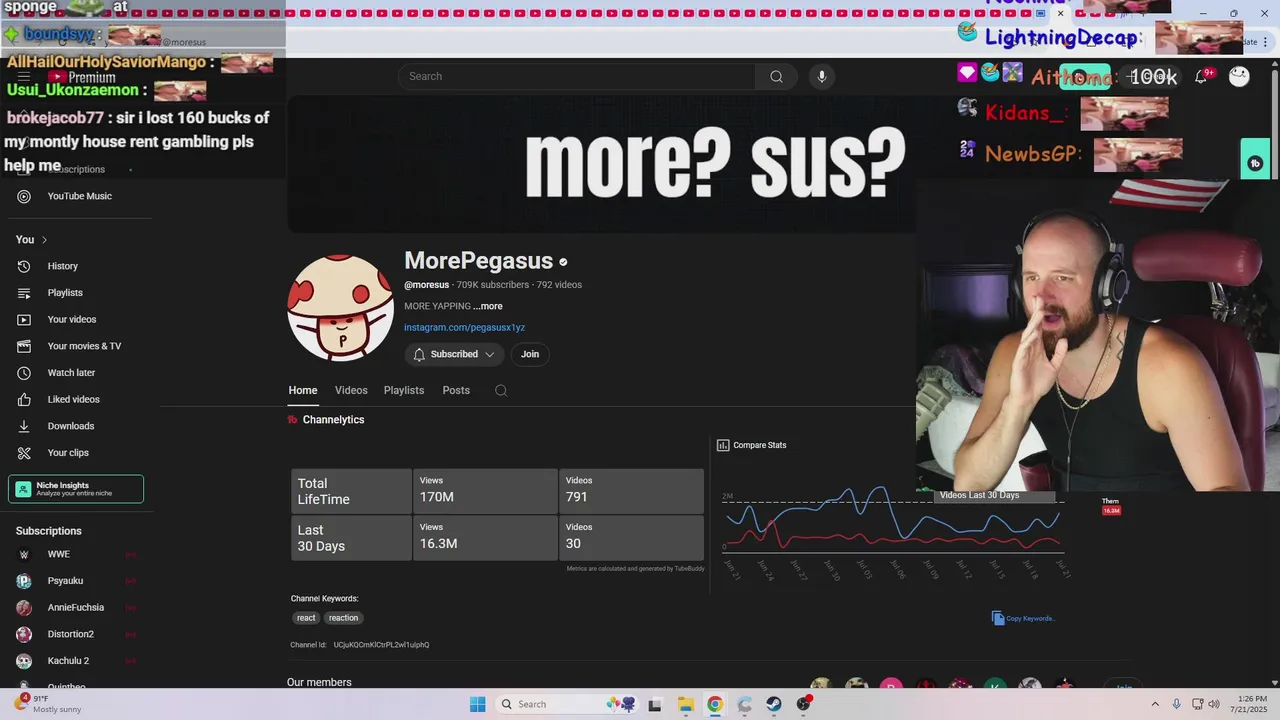Open the Distortion2 subscription channel
Image resolution: width=1280 pixels, height=720 pixels.
(70, 634)
